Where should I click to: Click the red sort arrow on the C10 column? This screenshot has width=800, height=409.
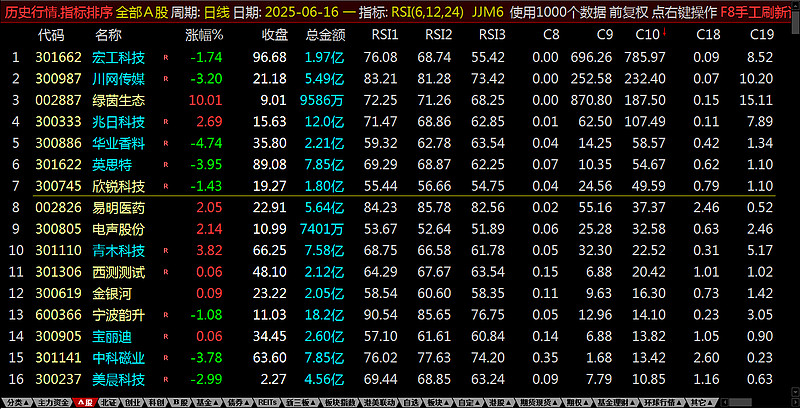665,33
